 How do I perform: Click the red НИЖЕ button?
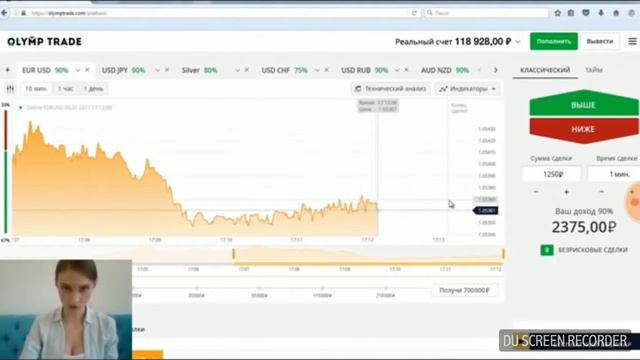pos(584,130)
